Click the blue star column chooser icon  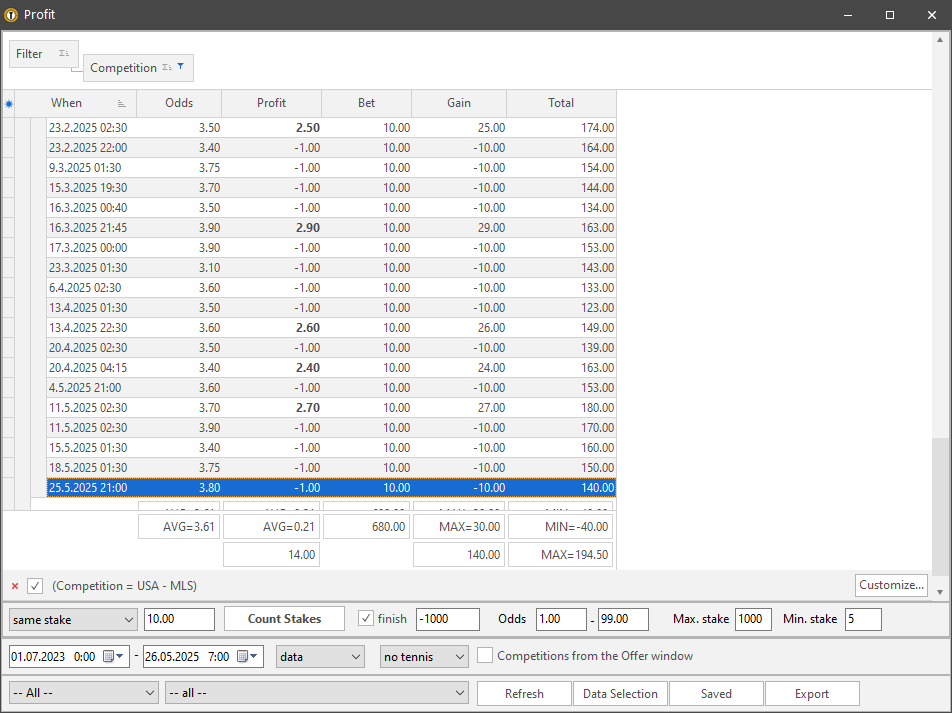coord(9,103)
